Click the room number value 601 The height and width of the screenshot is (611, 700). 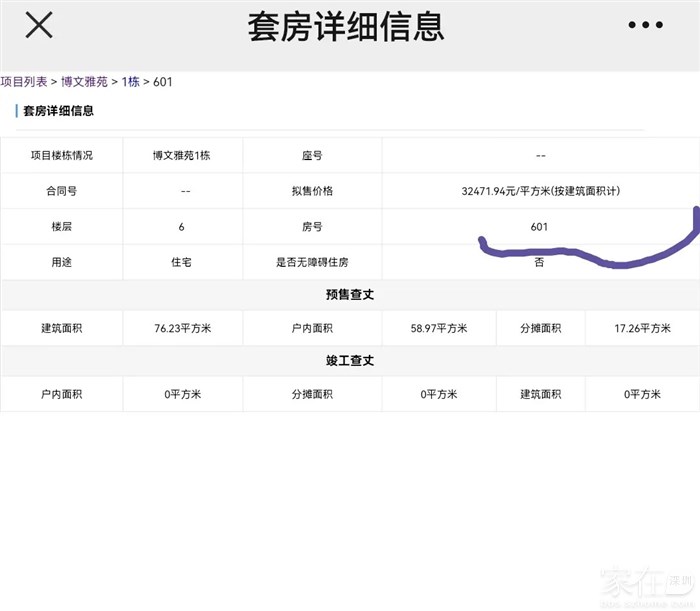click(x=540, y=227)
